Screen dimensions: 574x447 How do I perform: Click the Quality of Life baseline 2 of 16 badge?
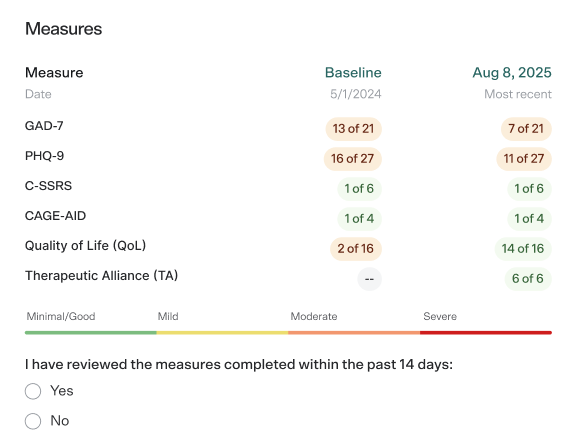[x=356, y=249]
